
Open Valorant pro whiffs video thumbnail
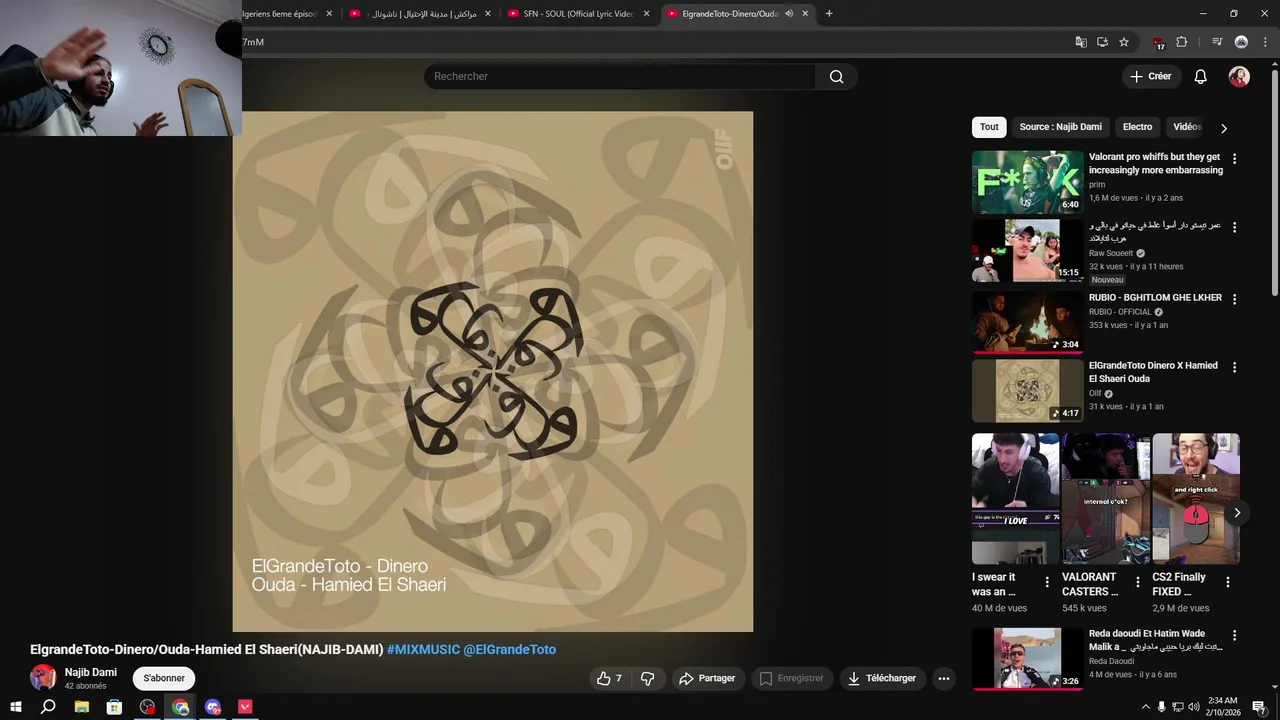tap(1028, 182)
